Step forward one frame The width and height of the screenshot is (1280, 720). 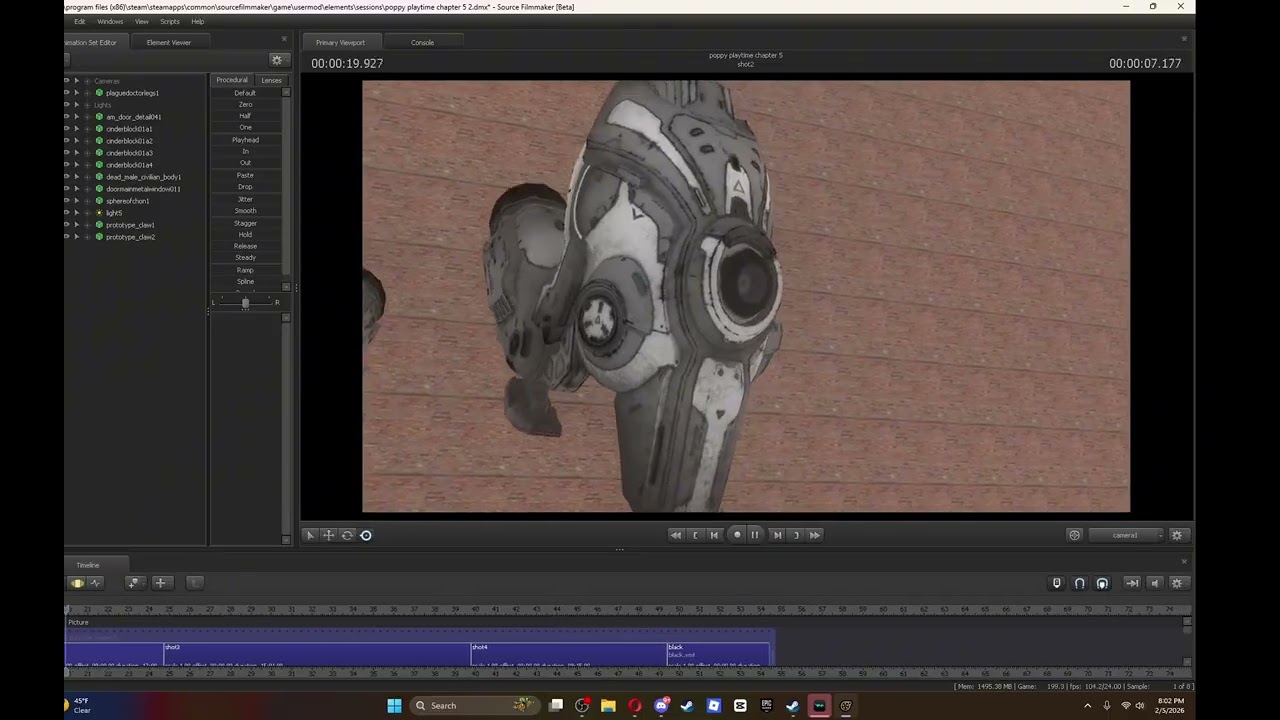(x=777, y=535)
